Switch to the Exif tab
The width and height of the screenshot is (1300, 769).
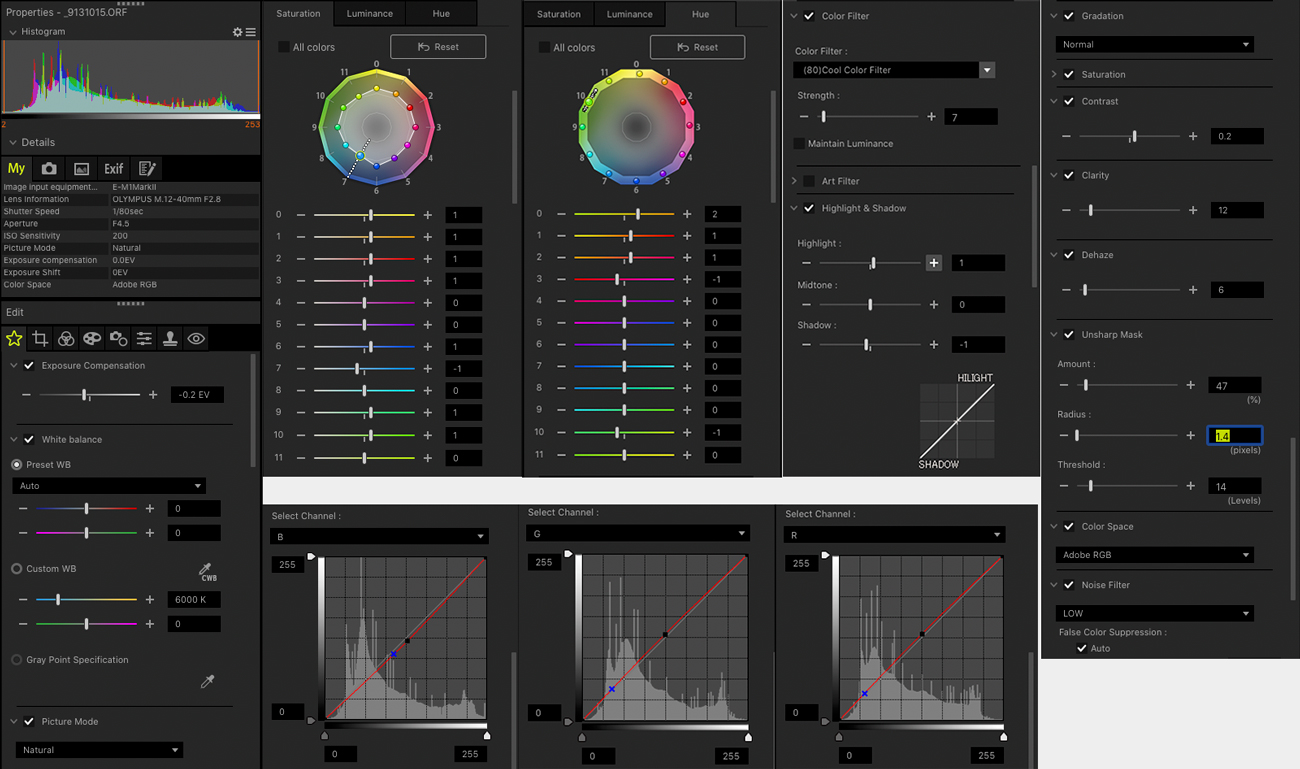113,168
